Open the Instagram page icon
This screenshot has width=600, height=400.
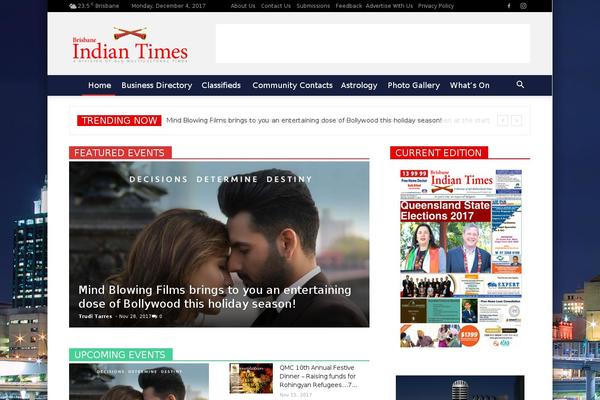(x=523, y=6)
